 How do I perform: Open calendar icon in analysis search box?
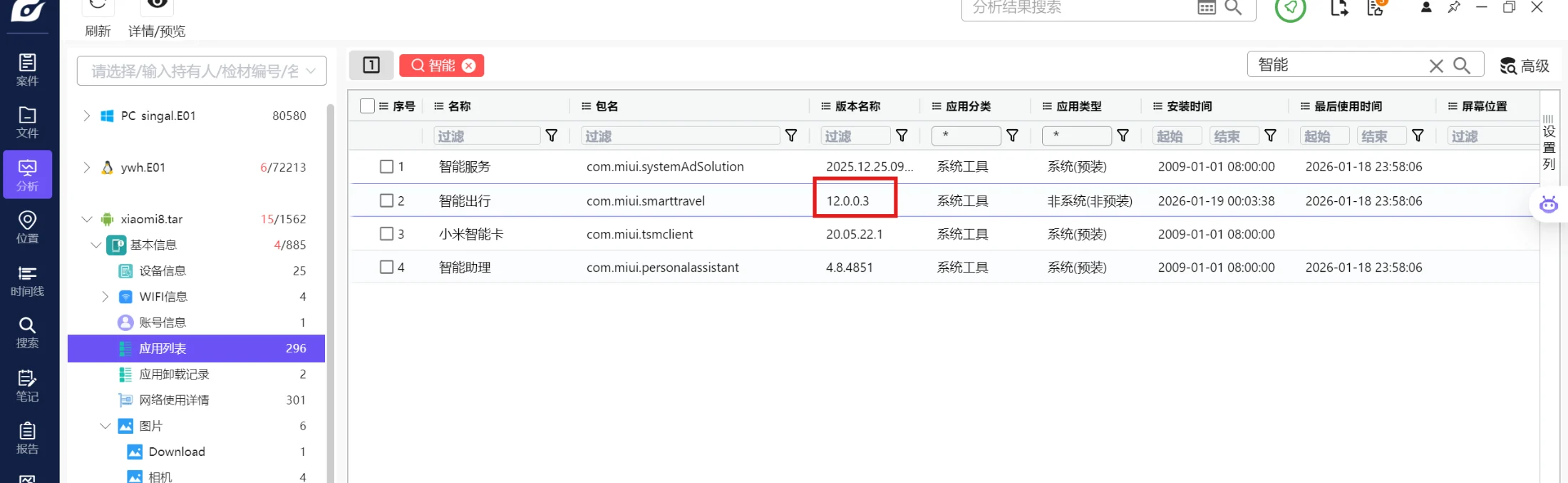click(1207, 8)
